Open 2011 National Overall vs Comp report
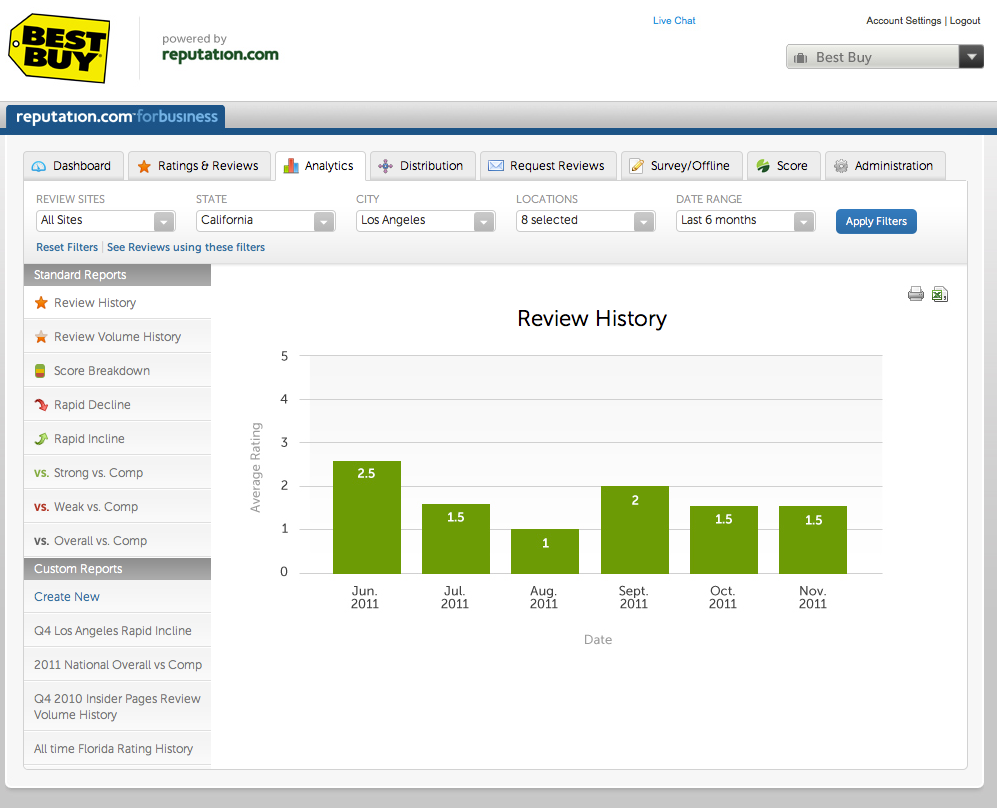The image size is (997, 808). click(117, 665)
